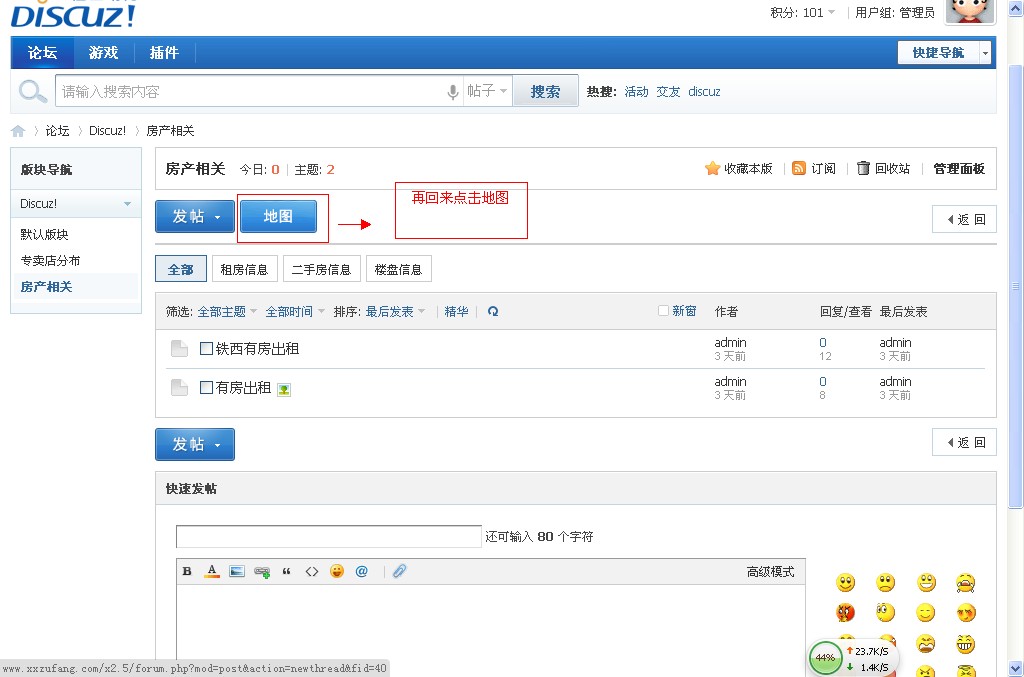Viewport: 1024px width, 677px height.
Task: Click the hot search 交友 link
Action: click(668, 91)
